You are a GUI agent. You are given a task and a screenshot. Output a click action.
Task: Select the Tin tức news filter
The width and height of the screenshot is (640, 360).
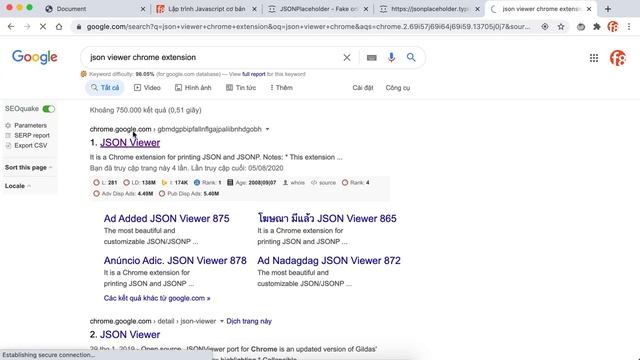241,88
